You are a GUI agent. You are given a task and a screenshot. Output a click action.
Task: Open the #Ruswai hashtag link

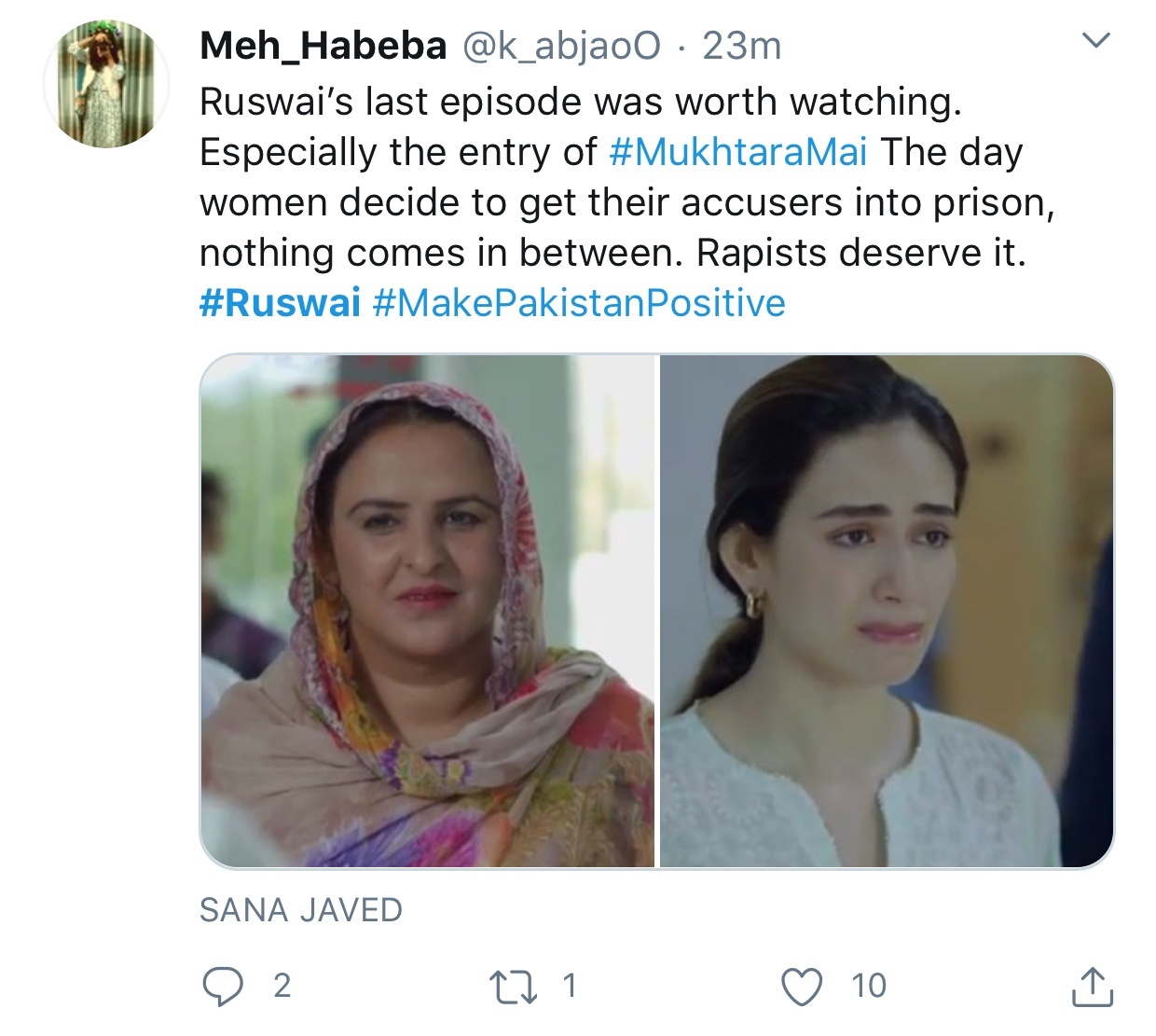pos(280,303)
